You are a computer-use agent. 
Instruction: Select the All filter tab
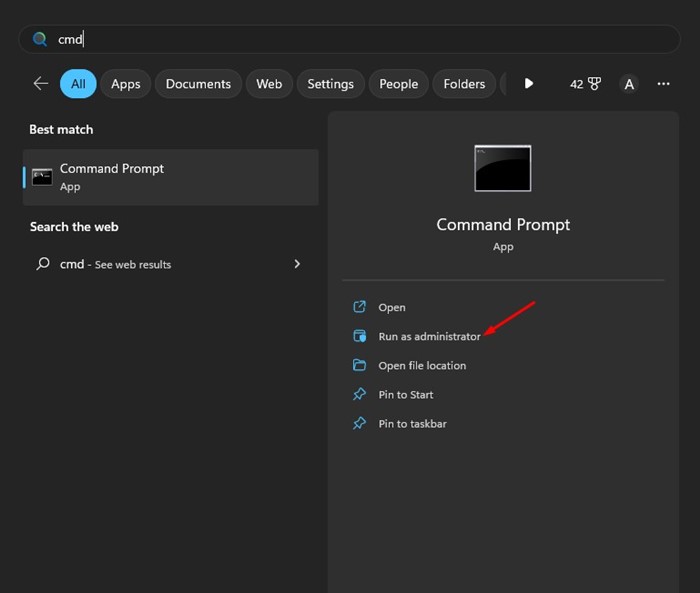click(78, 84)
